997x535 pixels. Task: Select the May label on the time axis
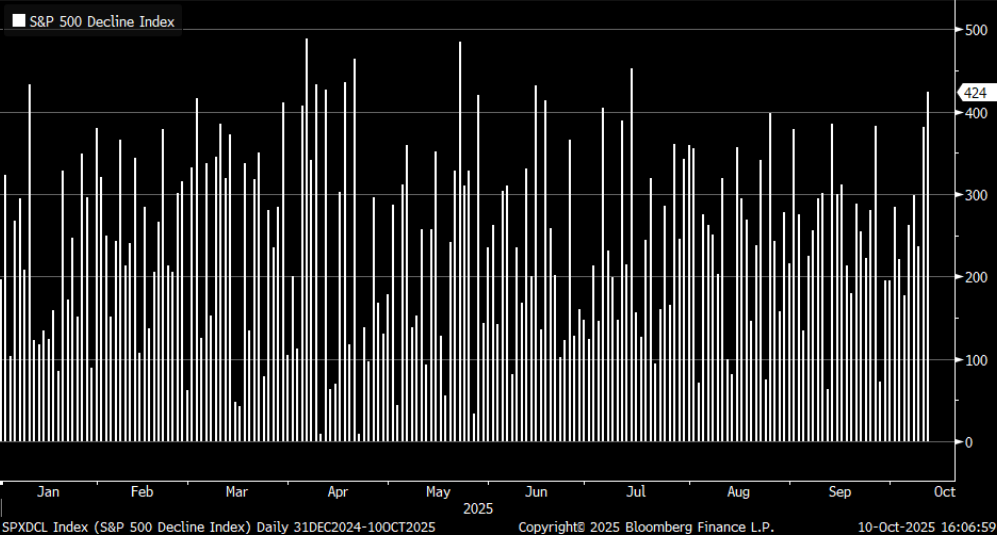tap(438, 492)
